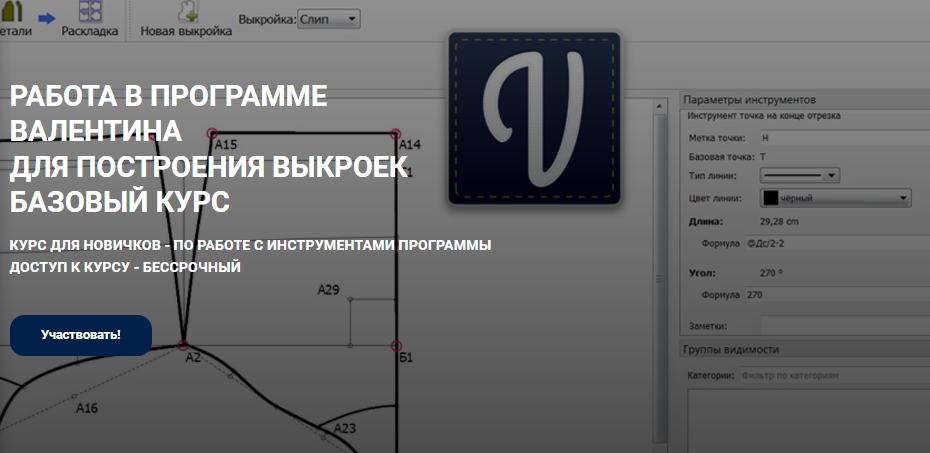This screenshot has width=930, height=453.
Task: Click the blue arrow icon between modes
Action: (x=46, y=19)
